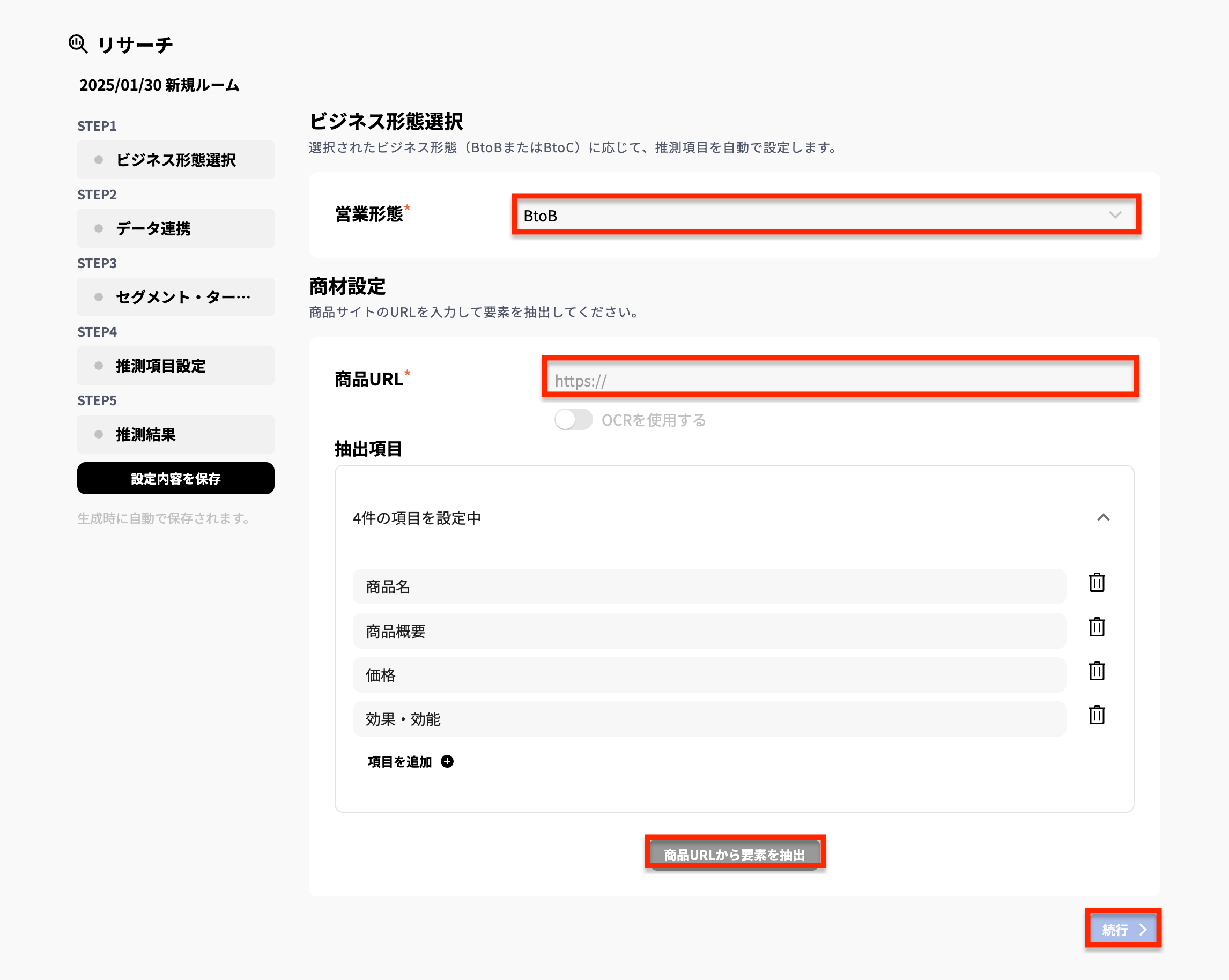Delete the 価格 item via trash icon
This screenshot has width=1229, height=980.
pyautogui.click(x=1097, y=671)
